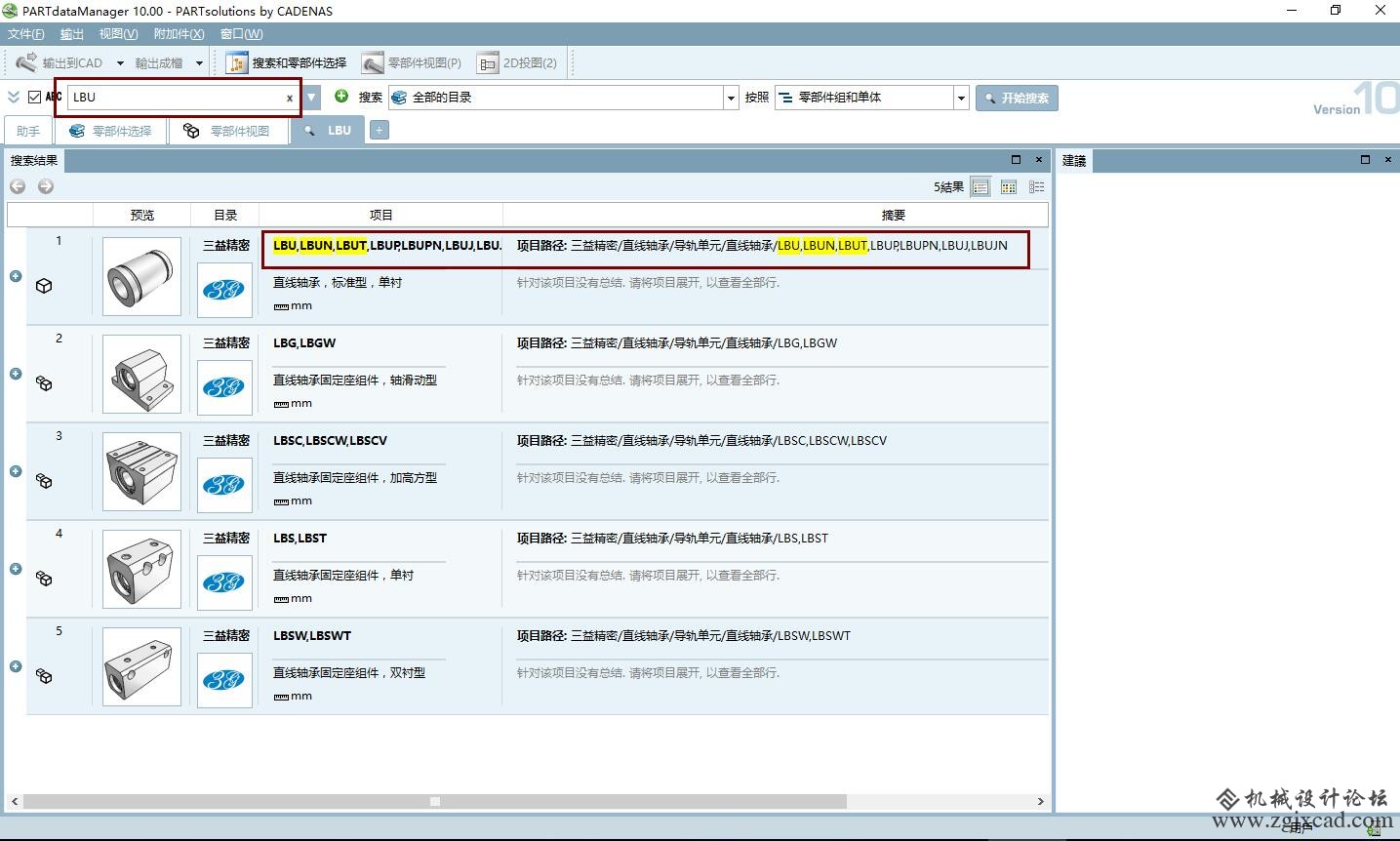Select 搜索和零部件选择 toolbar view

tap(287, 62)
